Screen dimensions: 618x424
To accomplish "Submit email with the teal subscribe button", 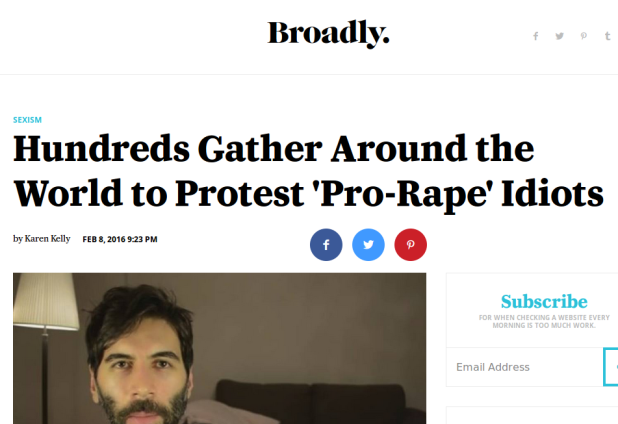I will [x=611, y=367].
